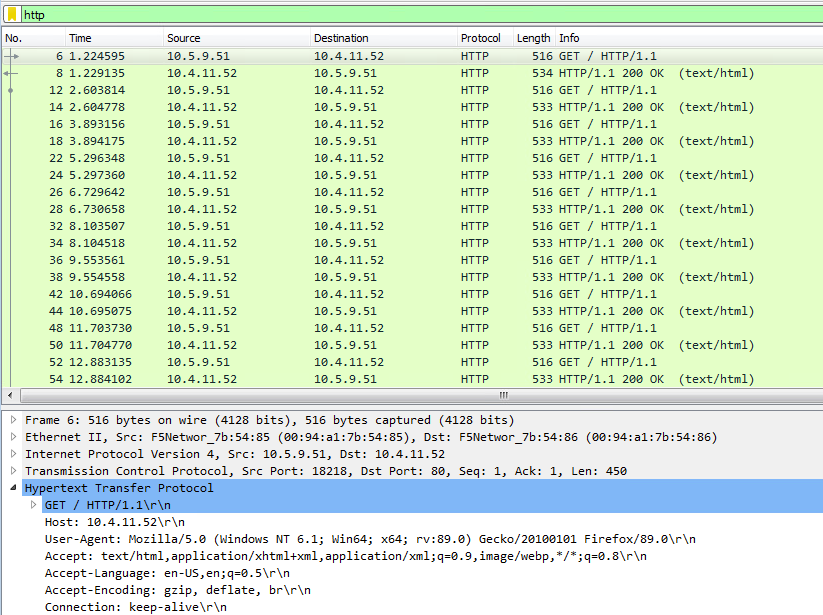Select the Accept-Language header line
Image resolution: width=823 pixels, height=615 pixels.
[167, 573]
